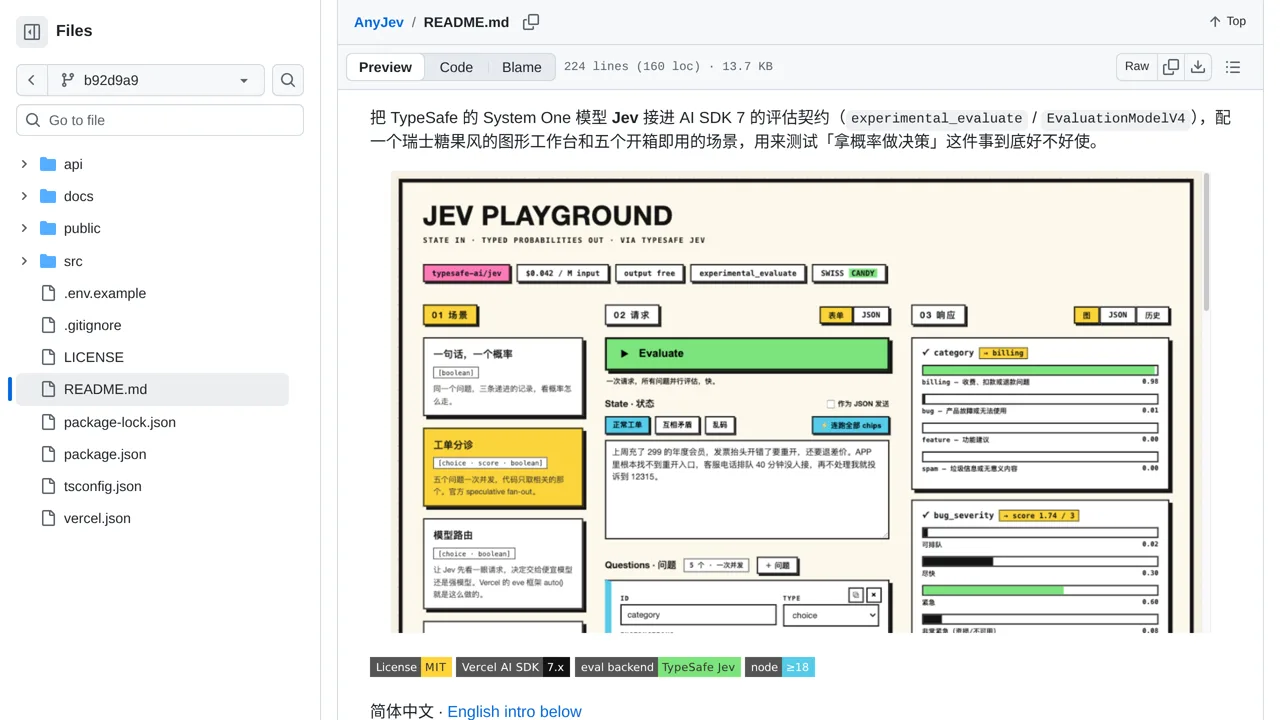Switch to the Preview tab
Image resolution: width=1280 pixels, height=720 pixels.
(385, 67)
